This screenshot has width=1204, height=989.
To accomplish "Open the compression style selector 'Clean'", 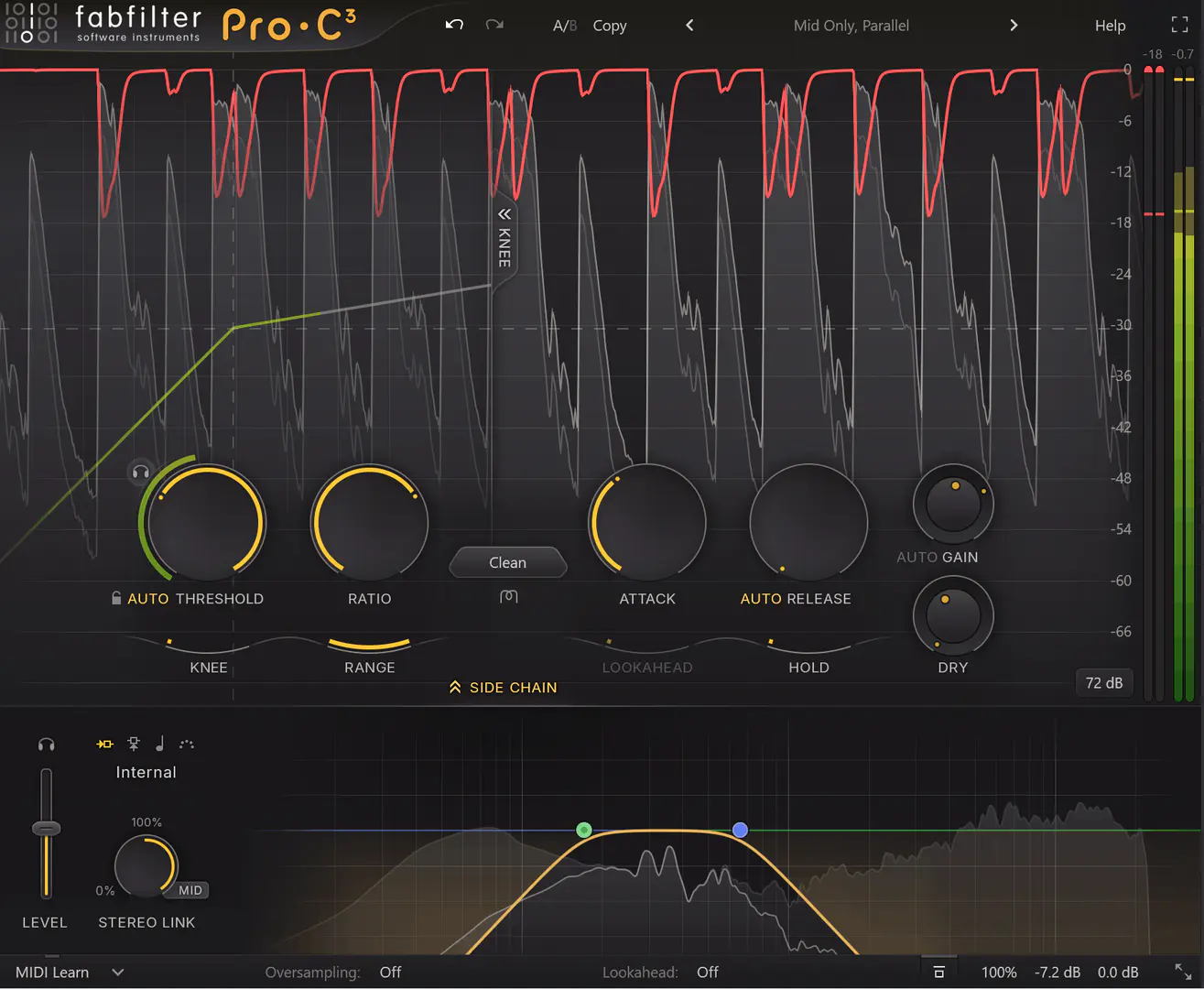I will click(x=508, y=562).
